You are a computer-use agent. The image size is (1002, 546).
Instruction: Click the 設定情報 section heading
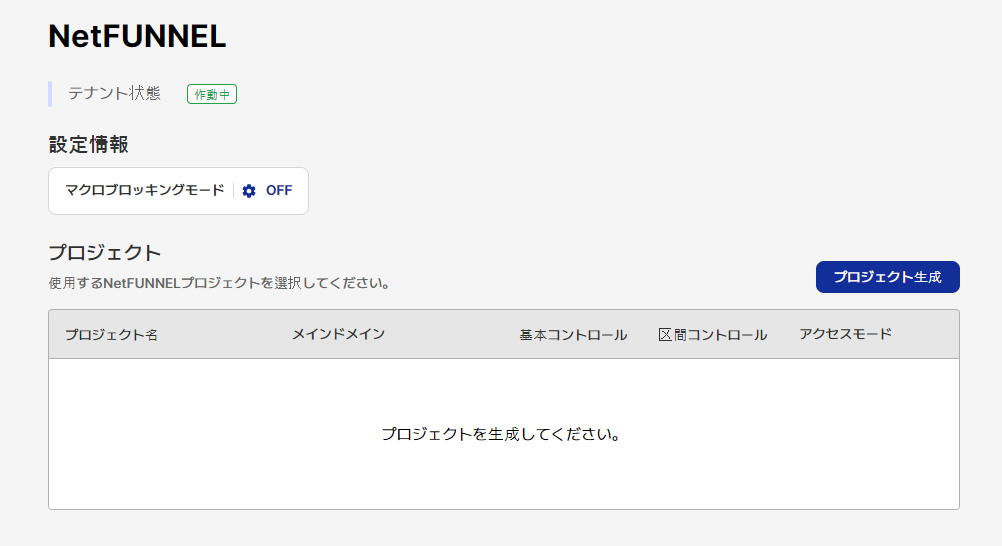point(88,144)
